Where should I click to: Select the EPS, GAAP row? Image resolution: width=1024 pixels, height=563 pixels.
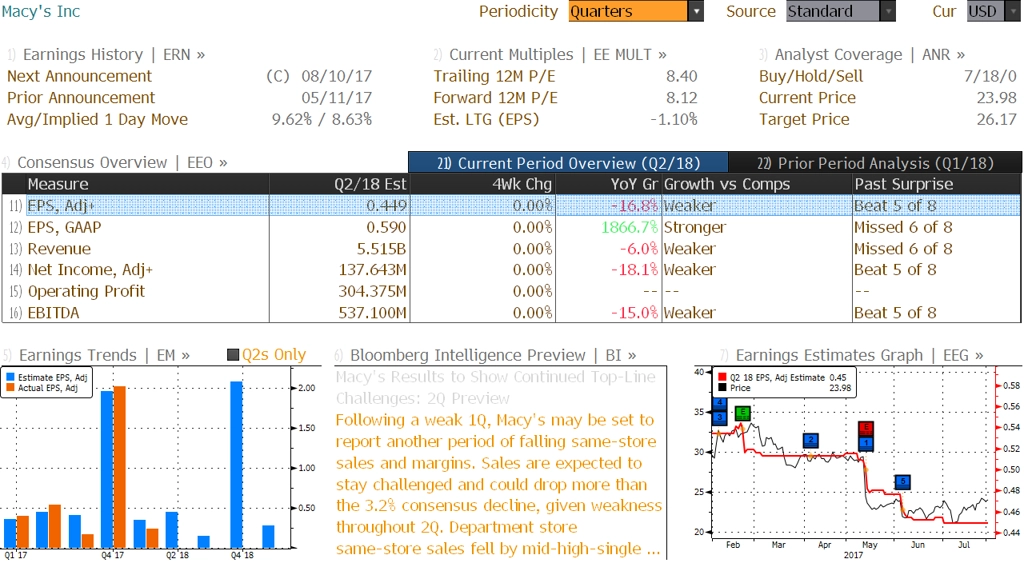(511, 227)
